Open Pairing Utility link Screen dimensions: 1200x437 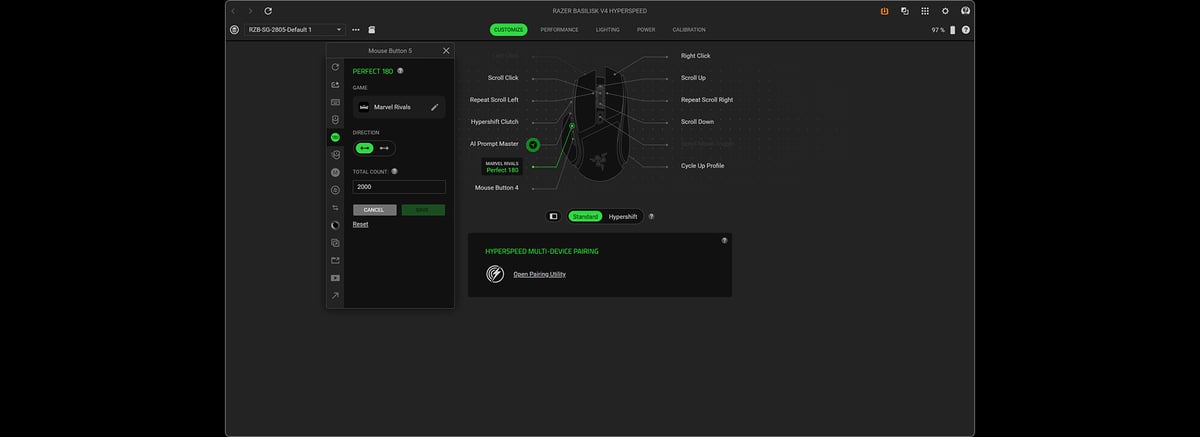click(x=539, y=274)
